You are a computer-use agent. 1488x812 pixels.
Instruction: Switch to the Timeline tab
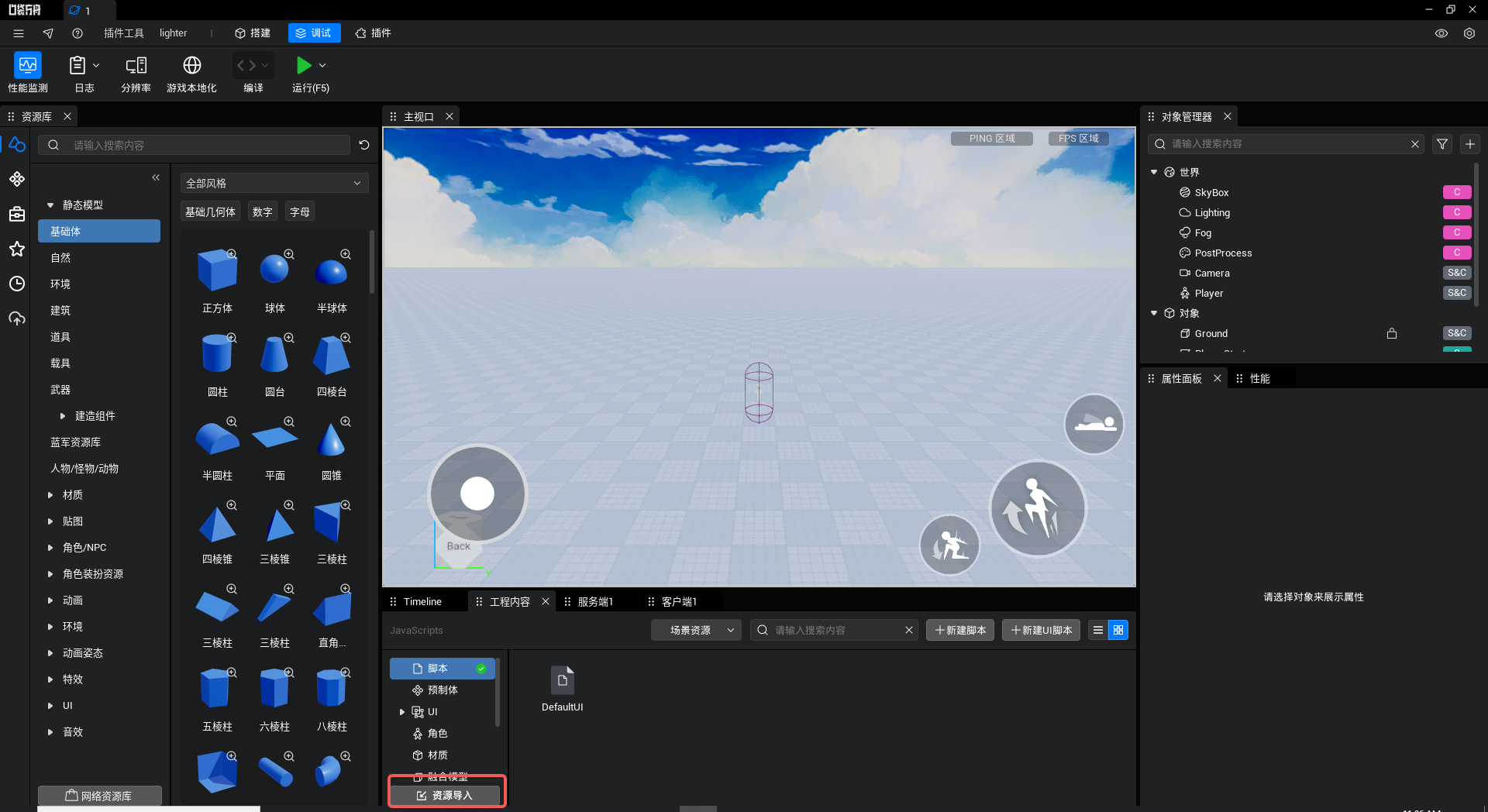422,602
